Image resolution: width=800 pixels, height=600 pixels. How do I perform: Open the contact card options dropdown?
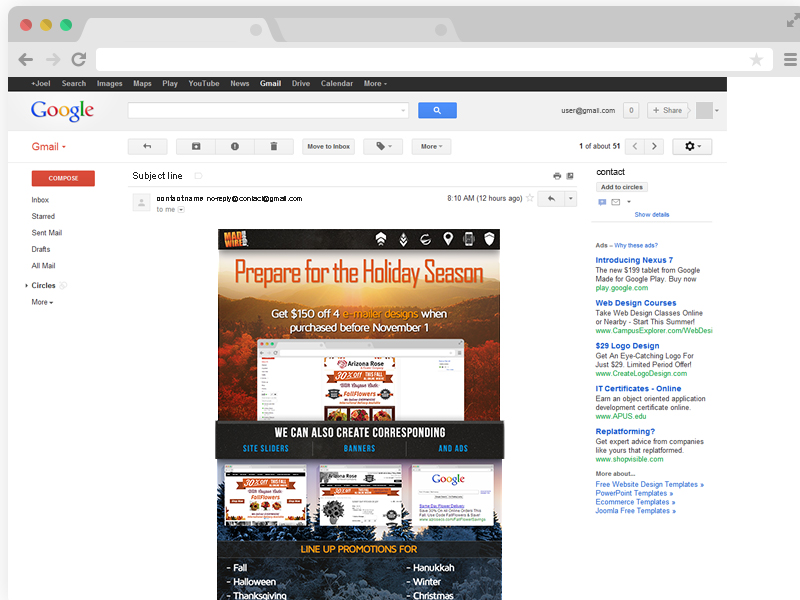point(629,202)
